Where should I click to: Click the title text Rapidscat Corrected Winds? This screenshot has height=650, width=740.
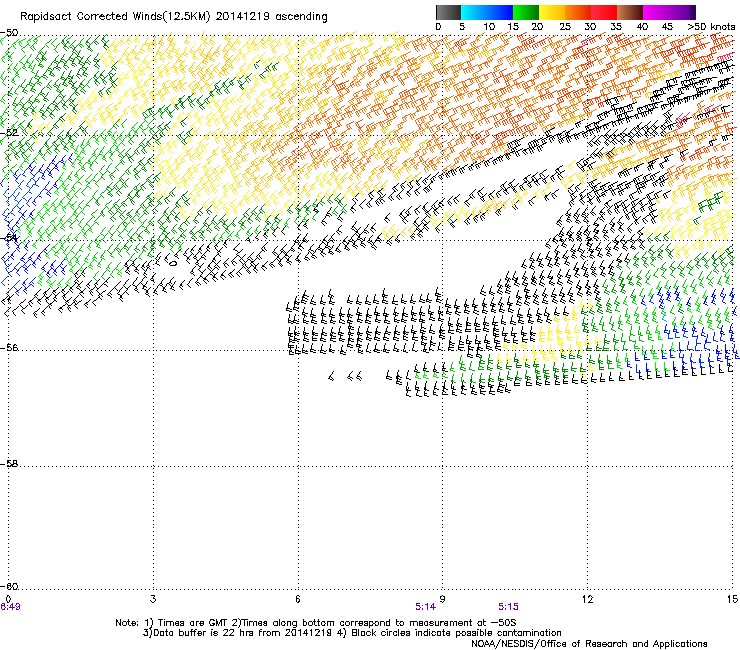click(x=91, y=17)
